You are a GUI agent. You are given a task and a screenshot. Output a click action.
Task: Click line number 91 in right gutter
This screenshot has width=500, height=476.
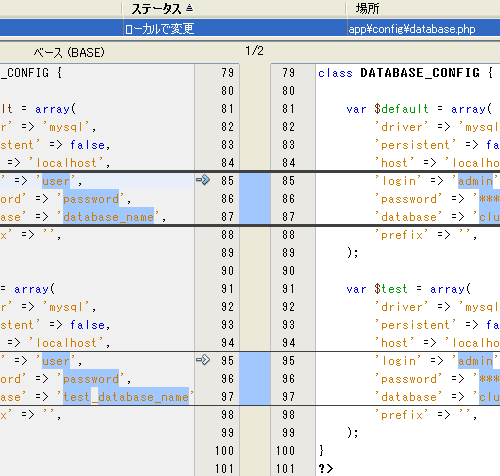coord(289,289)
